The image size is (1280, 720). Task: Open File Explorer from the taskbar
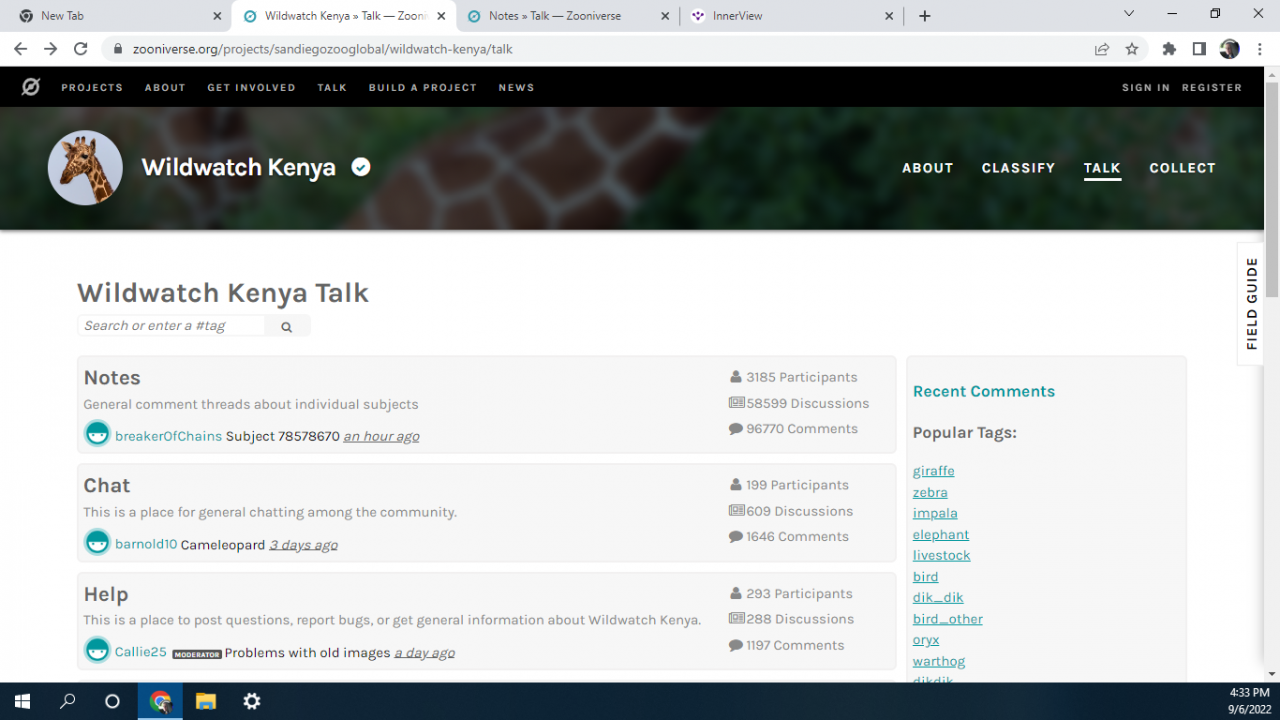point(205,701)
